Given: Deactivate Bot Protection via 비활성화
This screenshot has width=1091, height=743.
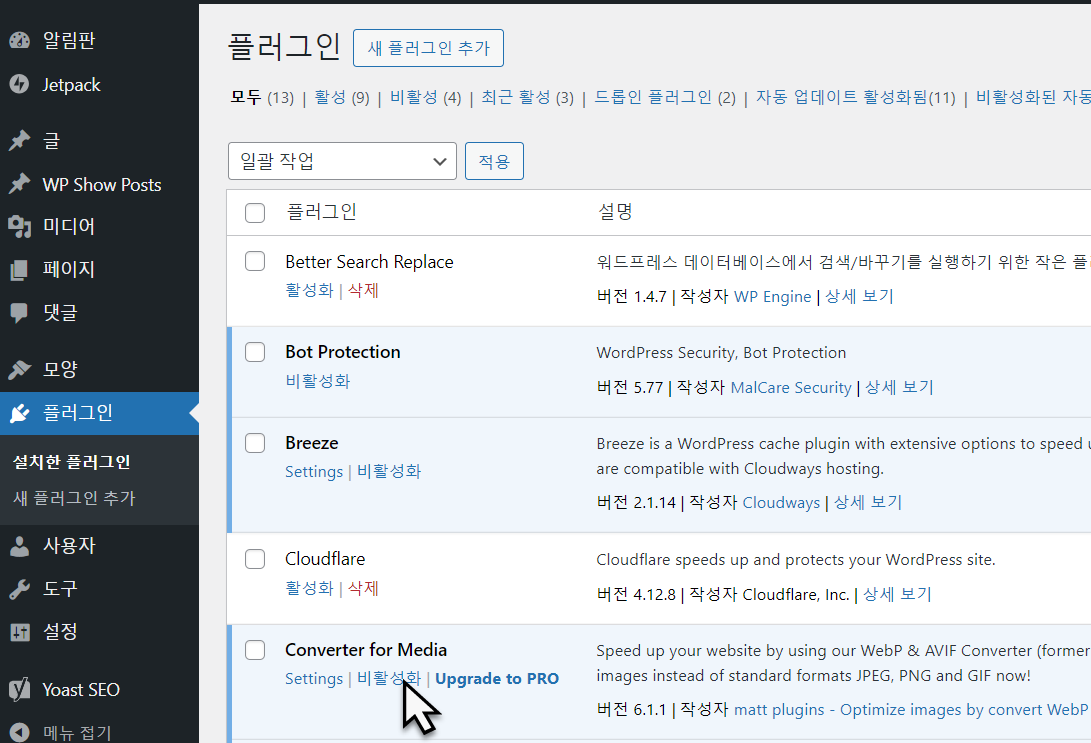Looking at the screenshot, I should tap(317, 381).
